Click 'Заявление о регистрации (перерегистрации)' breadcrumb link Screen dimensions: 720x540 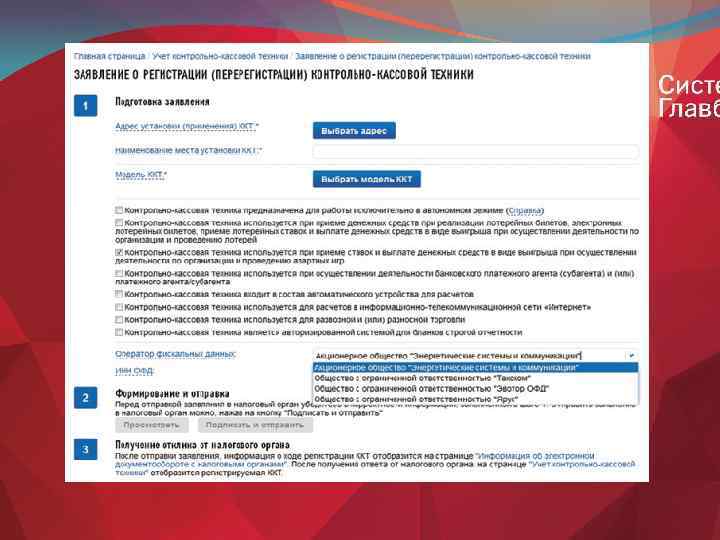(x=443, y=56)
